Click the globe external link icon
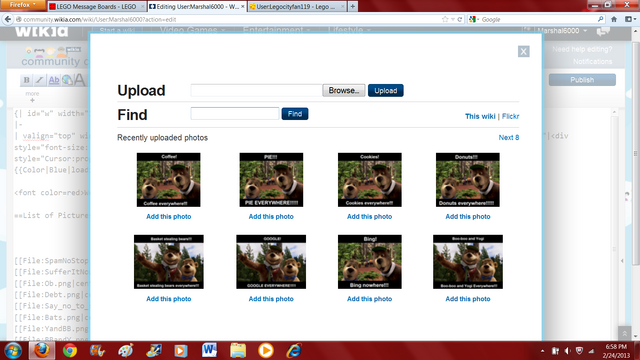The width and height of the screenshot is (640, 360). (67, 80)
